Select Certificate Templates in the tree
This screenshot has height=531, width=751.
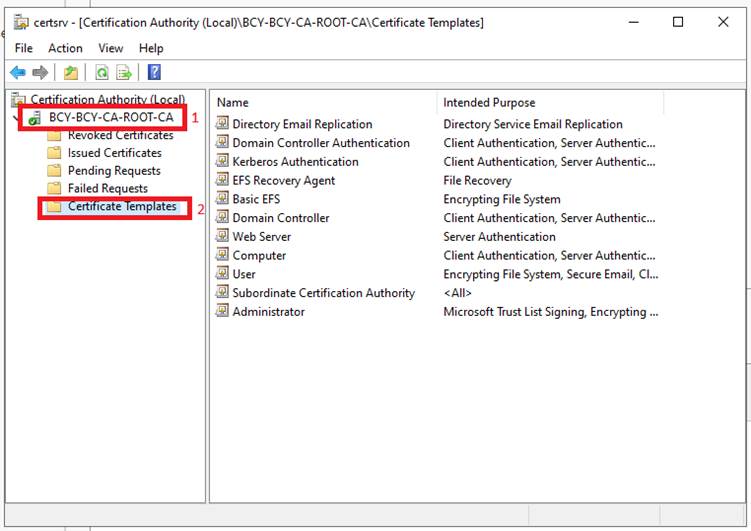tap(122, 206)
